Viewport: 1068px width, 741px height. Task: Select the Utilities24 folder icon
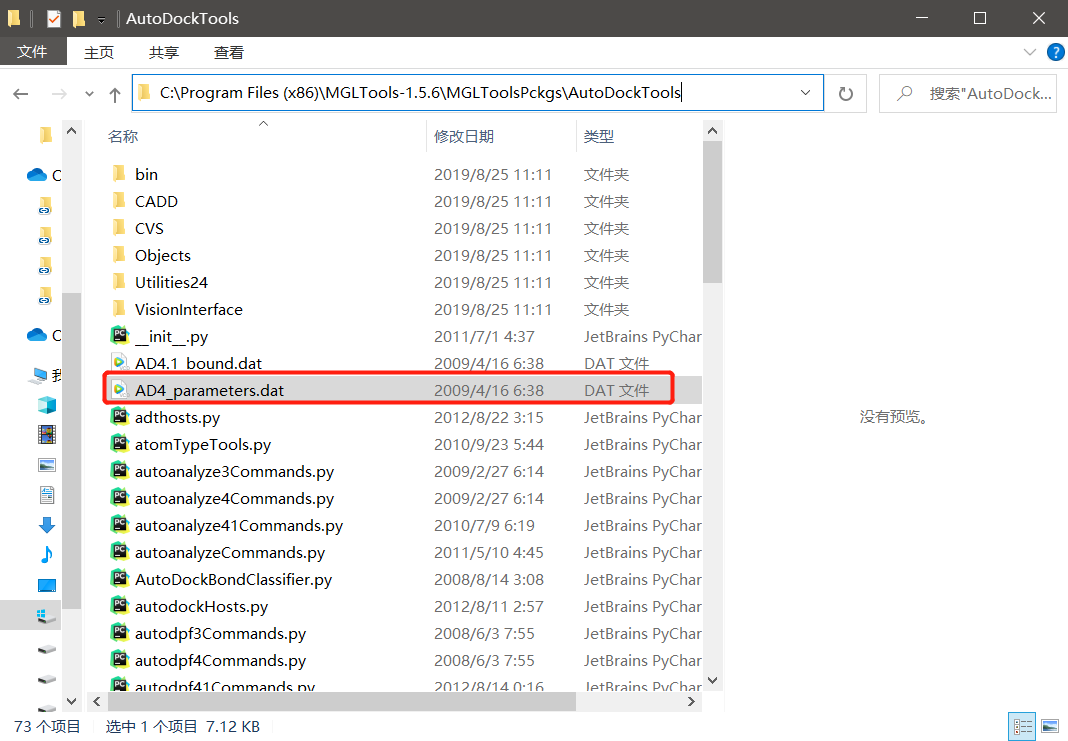(119, 281)
